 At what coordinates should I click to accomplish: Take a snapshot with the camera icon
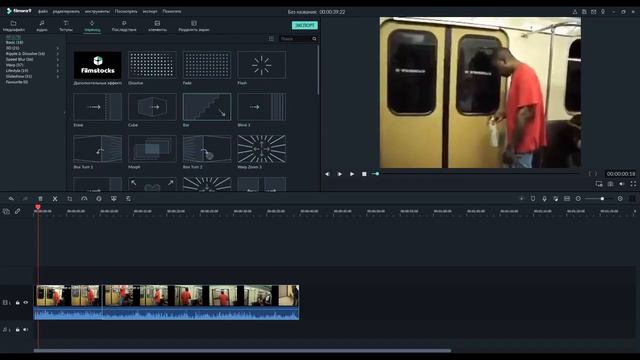(x=610, y=184)
